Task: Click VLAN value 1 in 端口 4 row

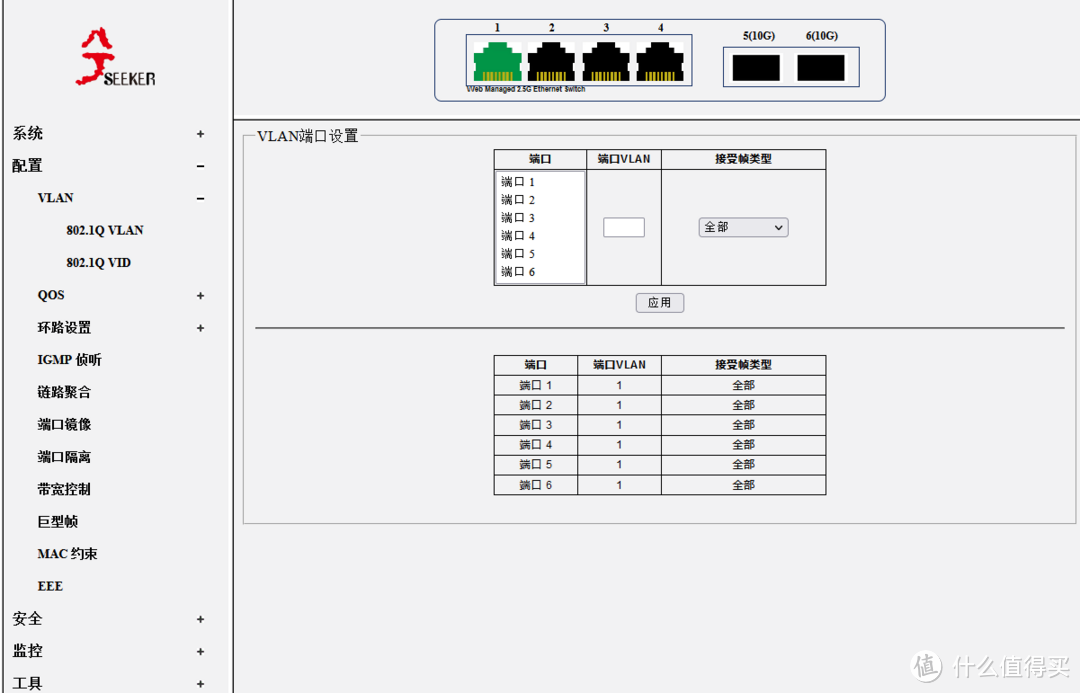Action: tap(619, 445)
